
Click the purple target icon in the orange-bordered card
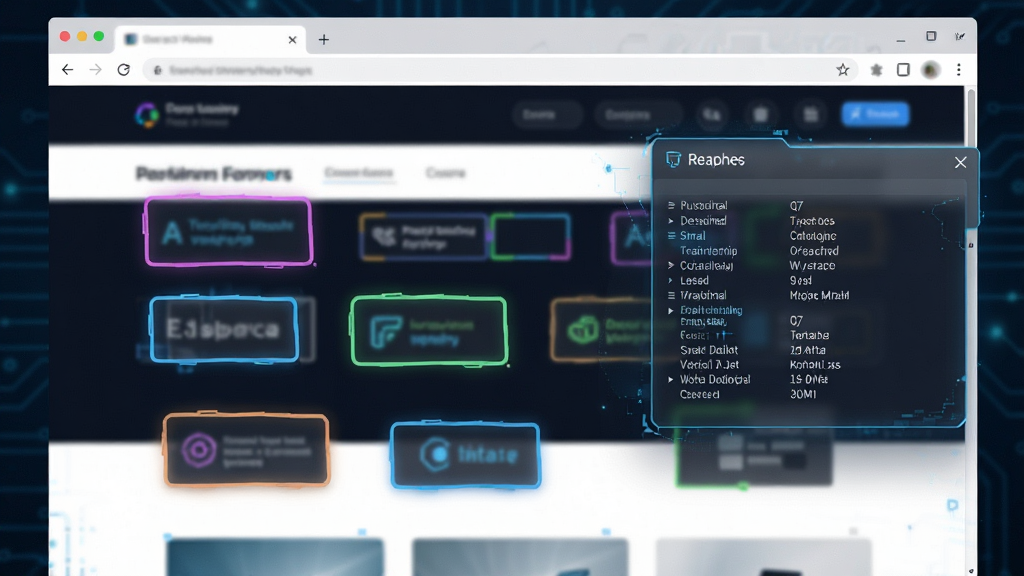tap(199, 449)
